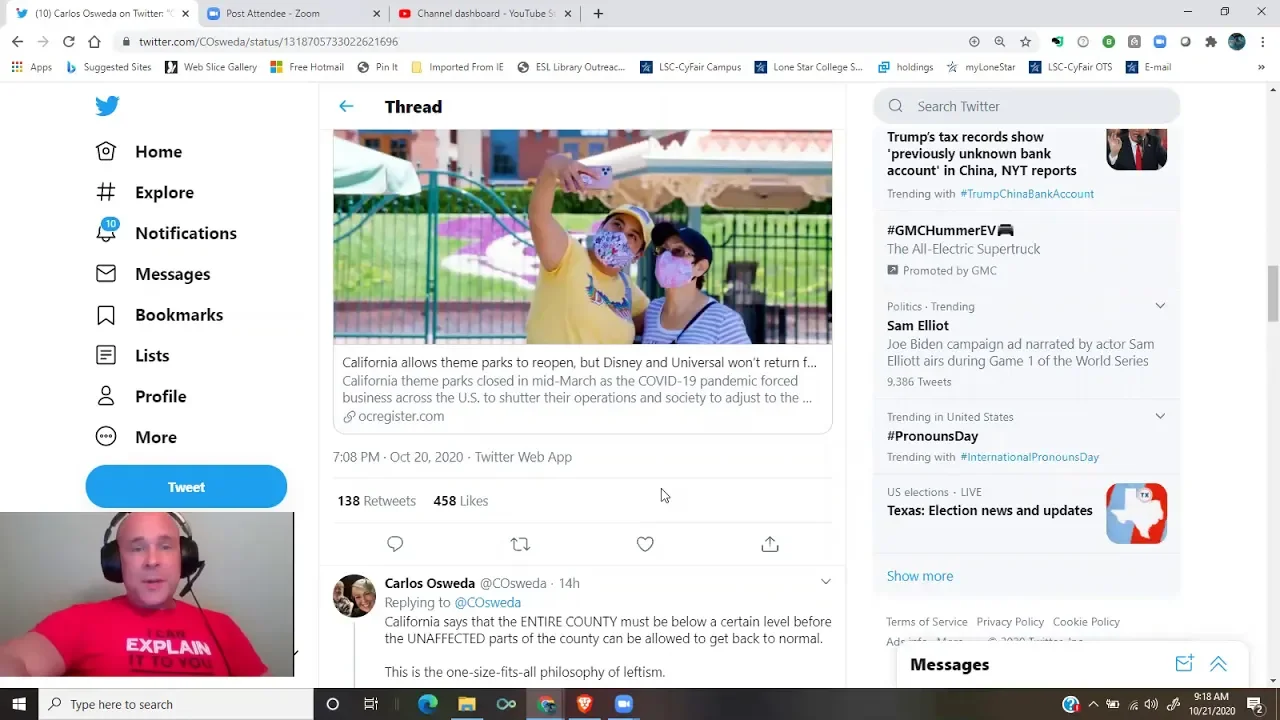Click the share icon under the tweet
Viewport: 1280px width, 720px height.
(x=770, y=544)
